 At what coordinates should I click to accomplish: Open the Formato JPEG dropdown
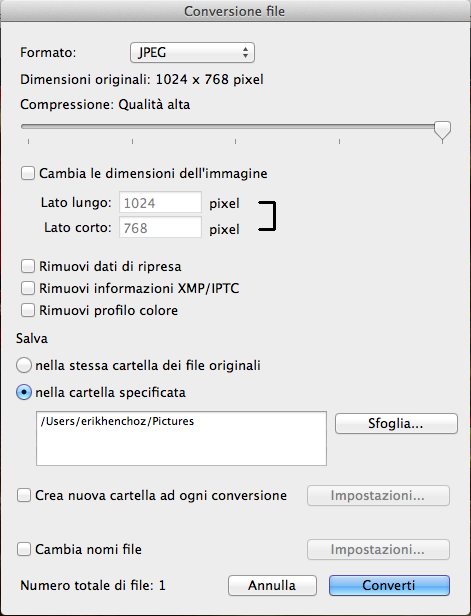pos(192,53)
